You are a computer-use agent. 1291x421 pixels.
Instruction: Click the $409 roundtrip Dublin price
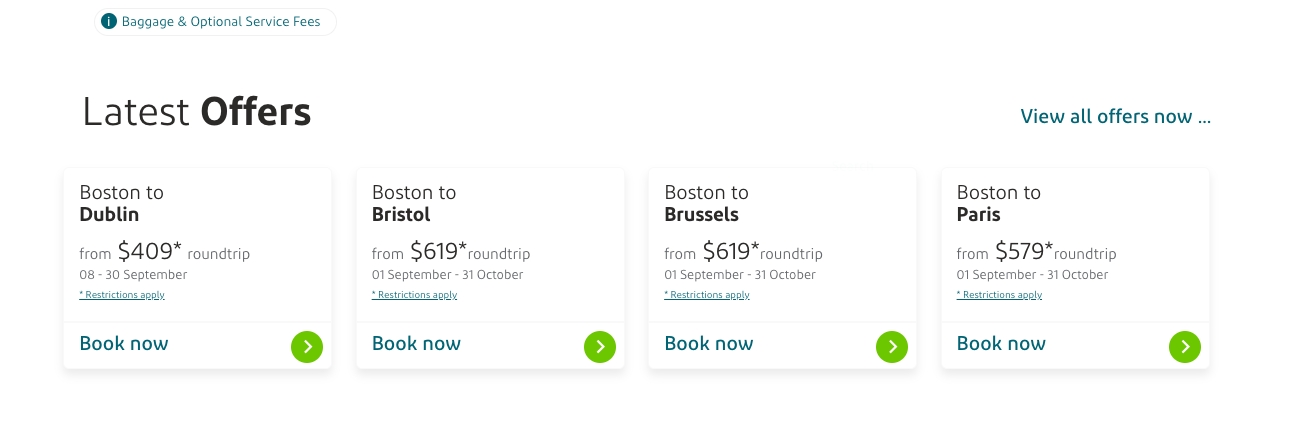(x=165, y=252)
